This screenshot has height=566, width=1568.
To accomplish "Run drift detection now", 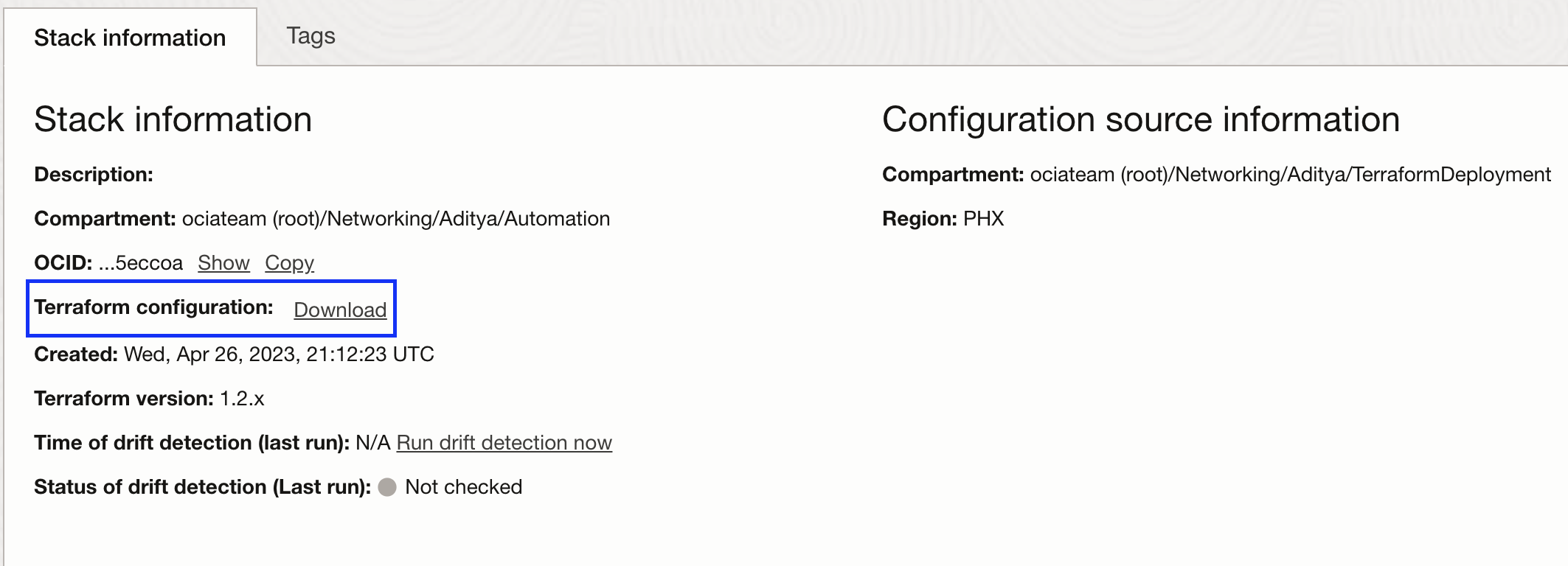I will [x=504, y=443].
